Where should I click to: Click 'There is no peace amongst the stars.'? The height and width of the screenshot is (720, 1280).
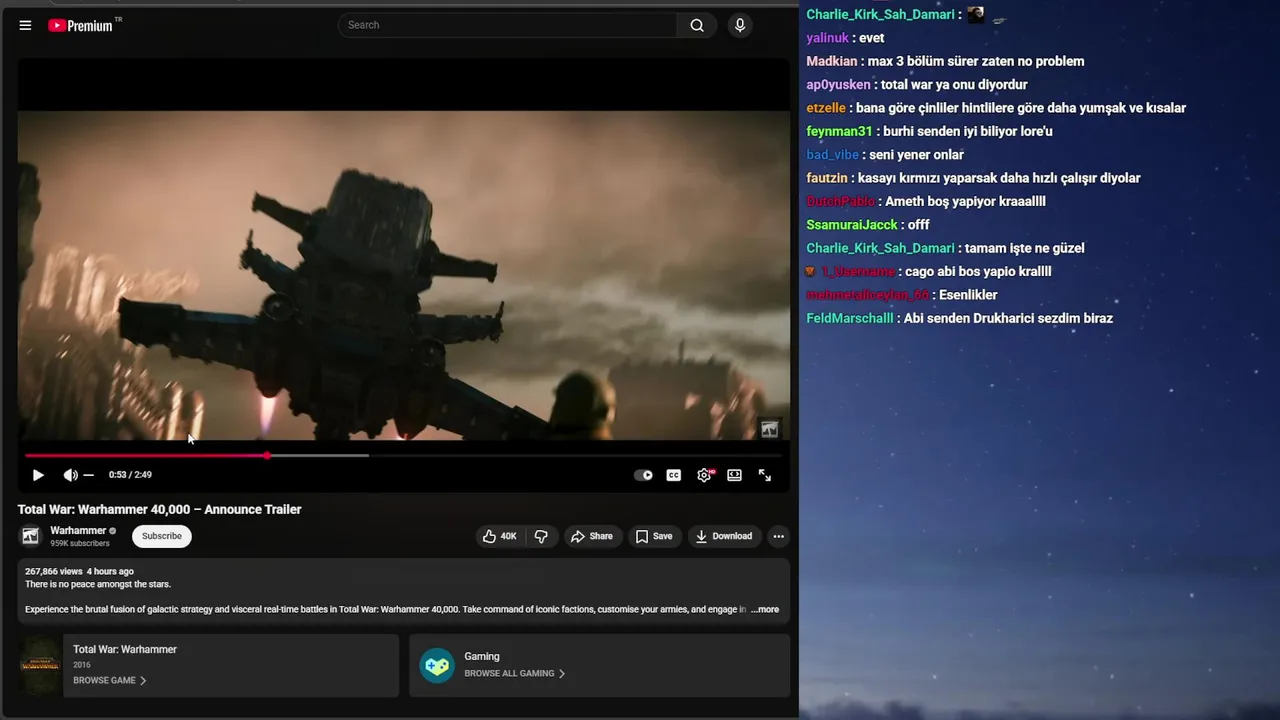coord(98,584)
